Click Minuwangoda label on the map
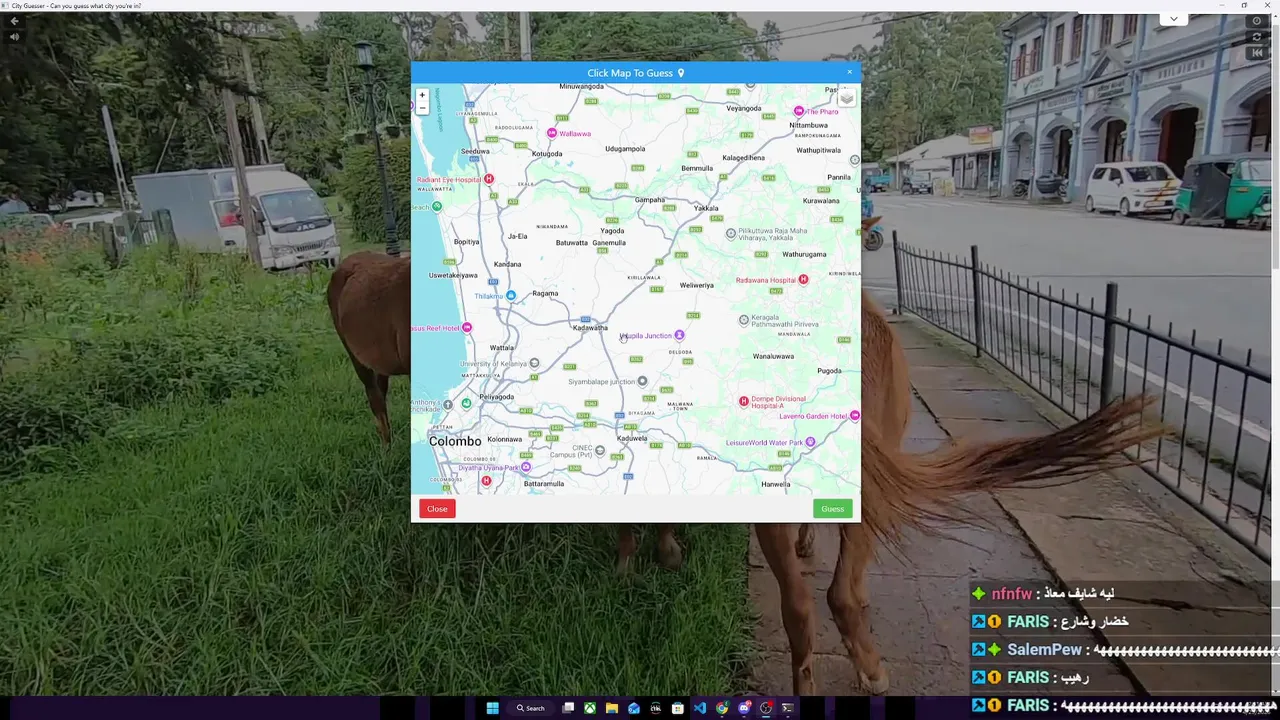This screenshot has height=720, width=1280. point(581,87)
